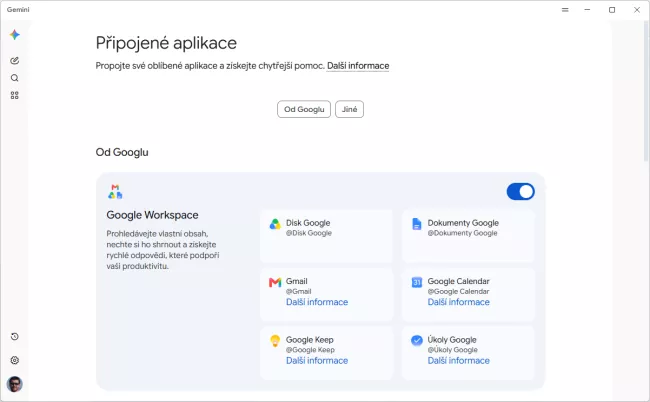Click the @Google Keep handle text

point(310,350)
